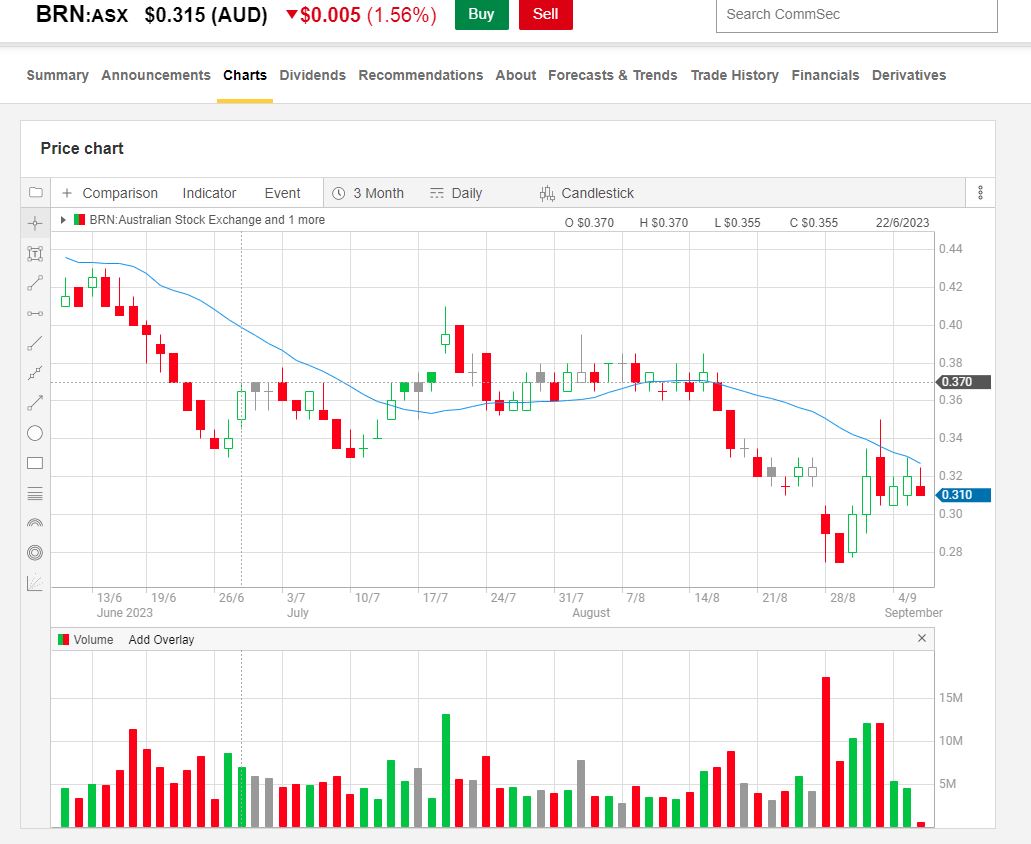Open the 3 Month time range dropdown
Image resolution: width=1031 pixels, height=844 pixels.
(x=368, y=193)
